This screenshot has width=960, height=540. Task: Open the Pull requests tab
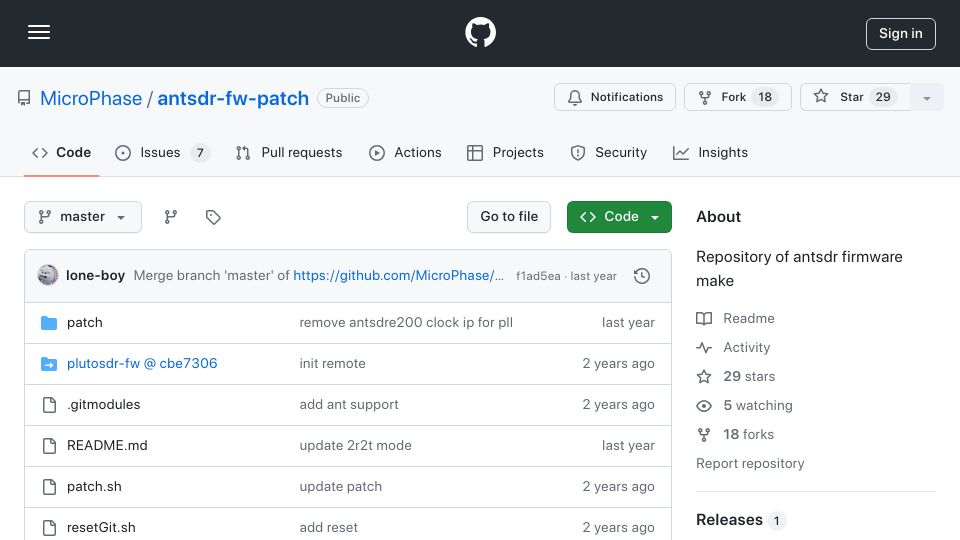289,152
